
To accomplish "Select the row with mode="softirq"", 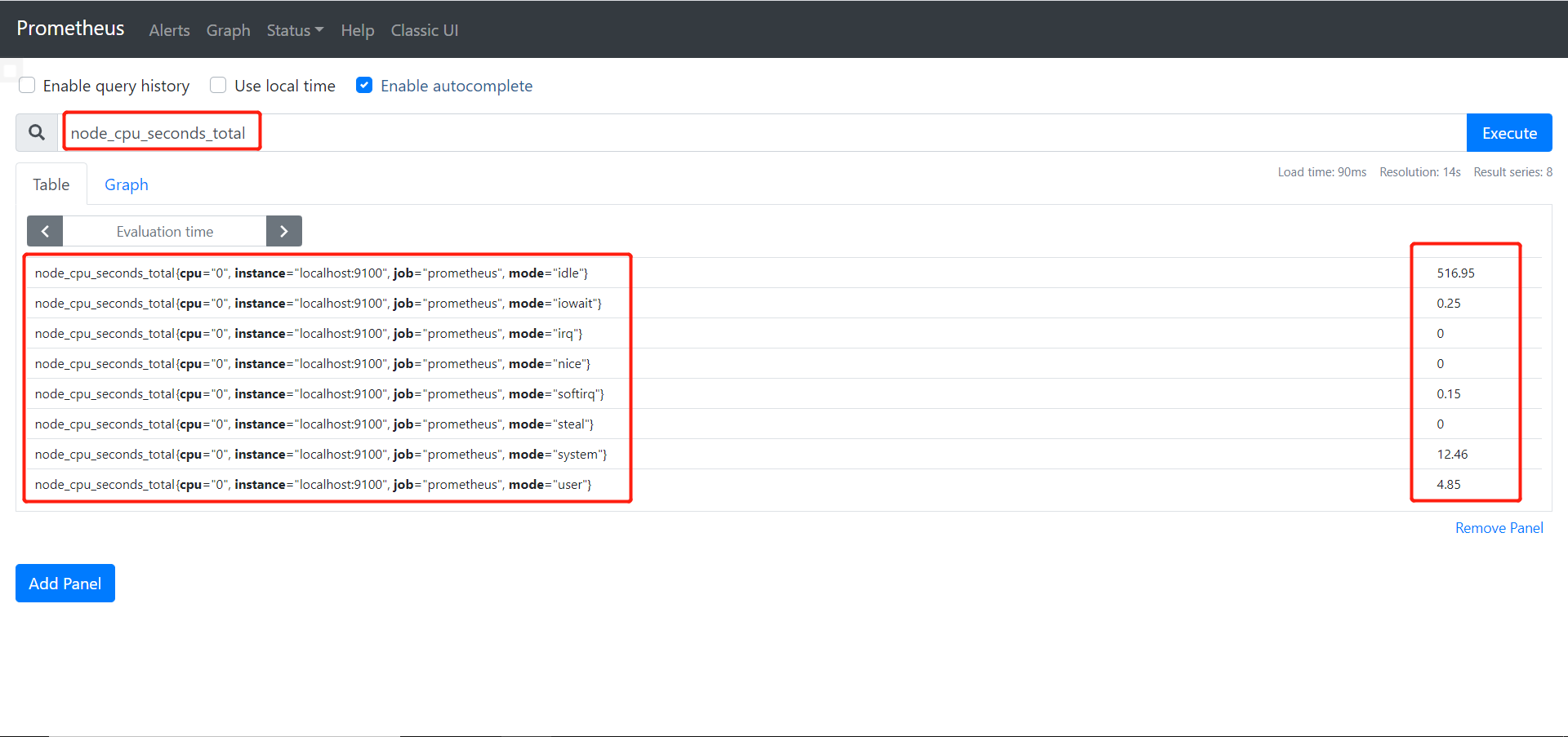I will coord(784,393).
